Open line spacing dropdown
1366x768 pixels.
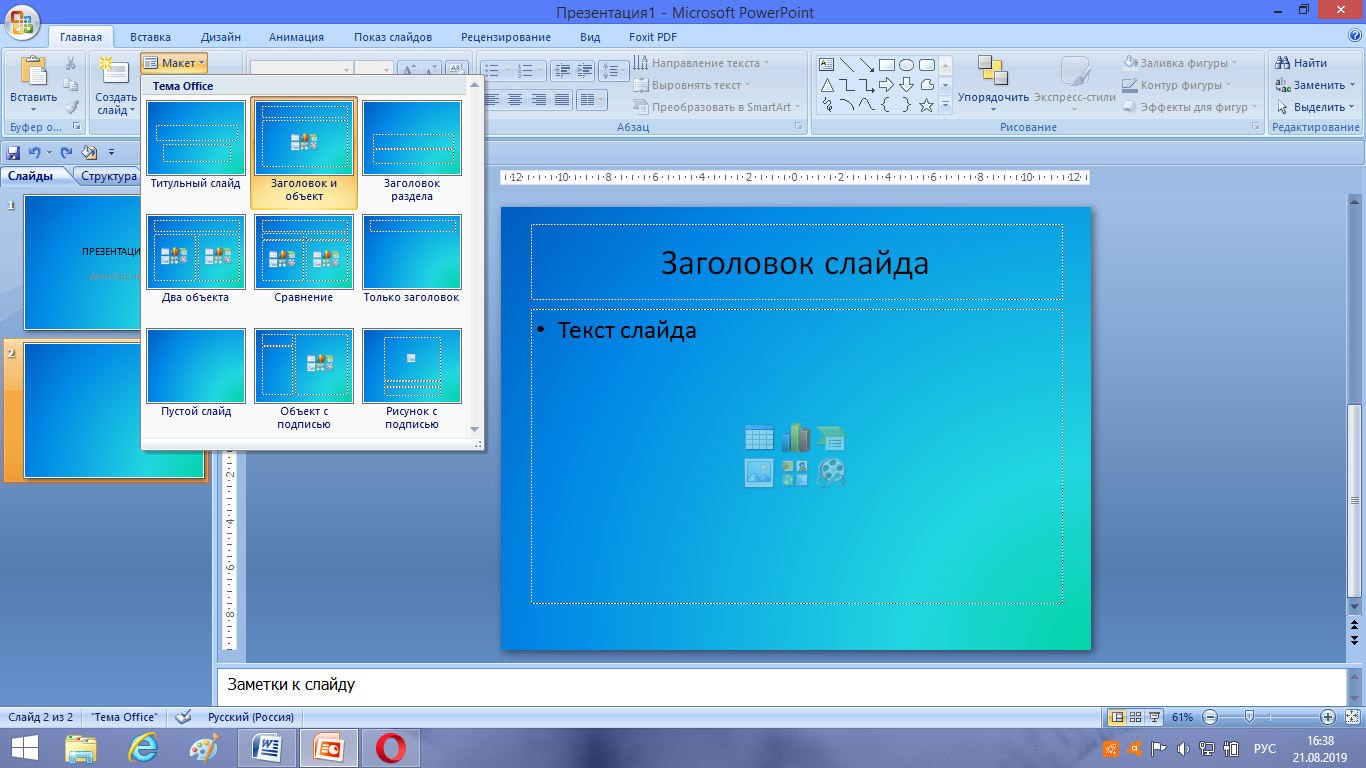(x=614, y=70)
